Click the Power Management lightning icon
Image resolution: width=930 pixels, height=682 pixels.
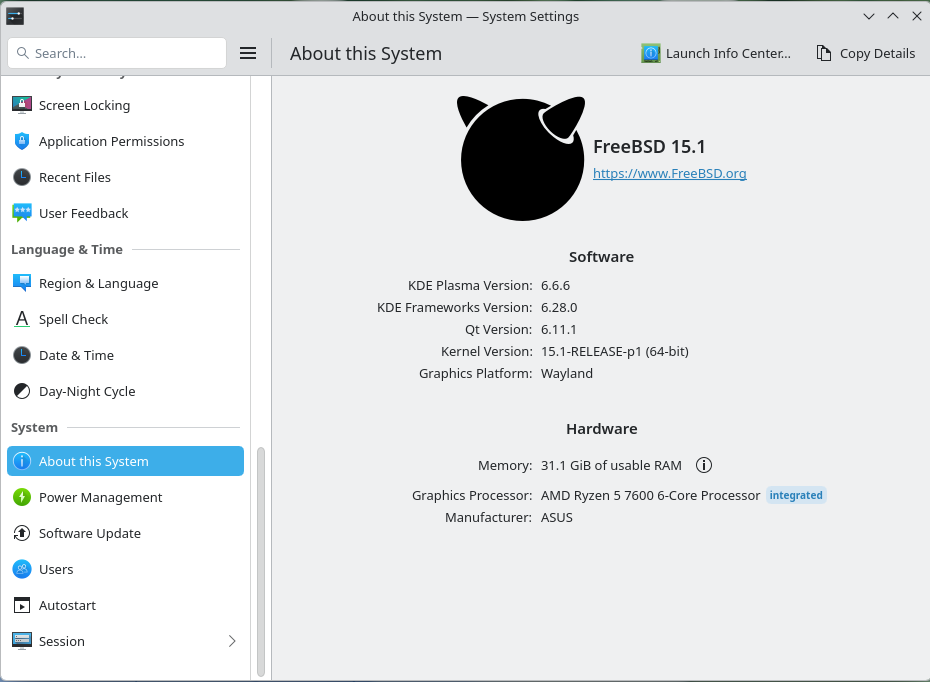22,497
